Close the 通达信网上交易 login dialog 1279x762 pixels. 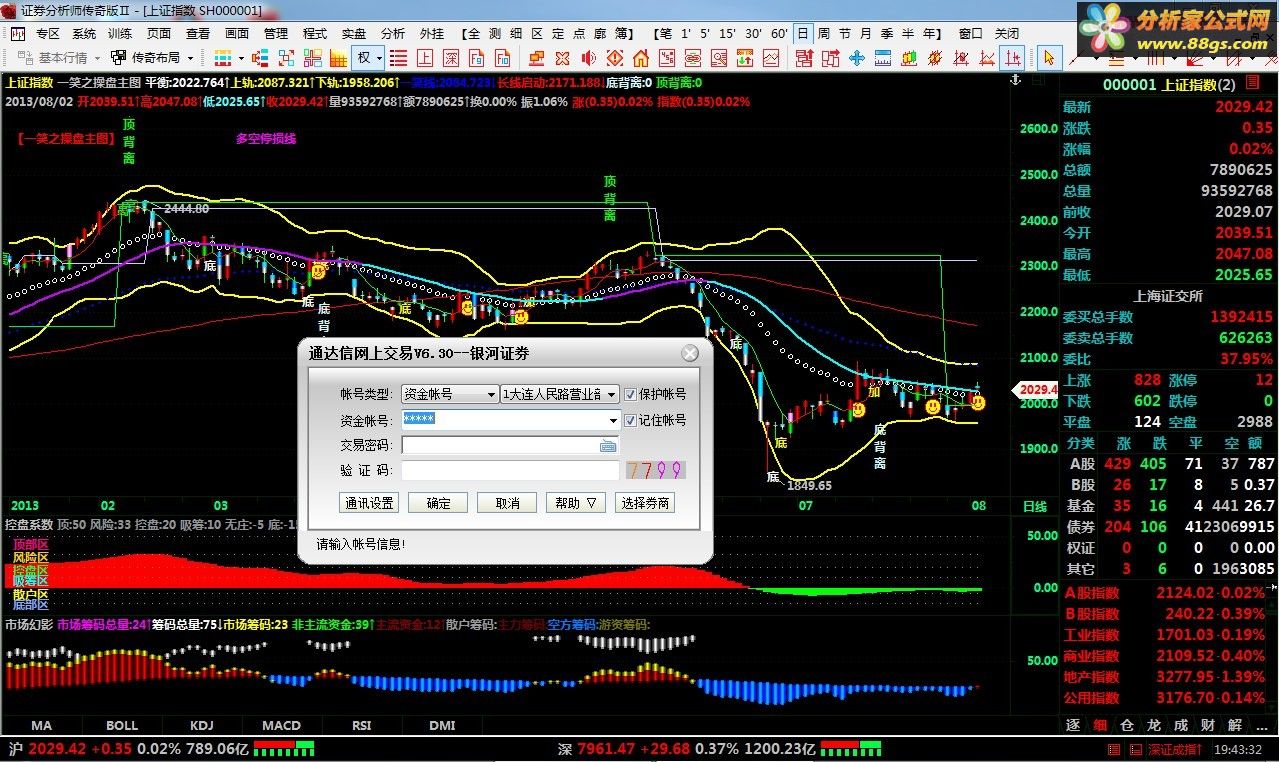point(690,353)
